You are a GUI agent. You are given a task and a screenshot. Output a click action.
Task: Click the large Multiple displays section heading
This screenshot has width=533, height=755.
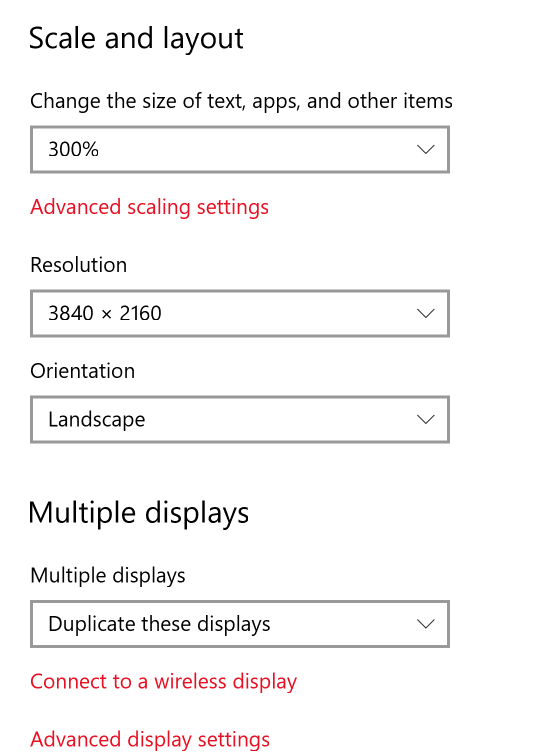(139, 513)
